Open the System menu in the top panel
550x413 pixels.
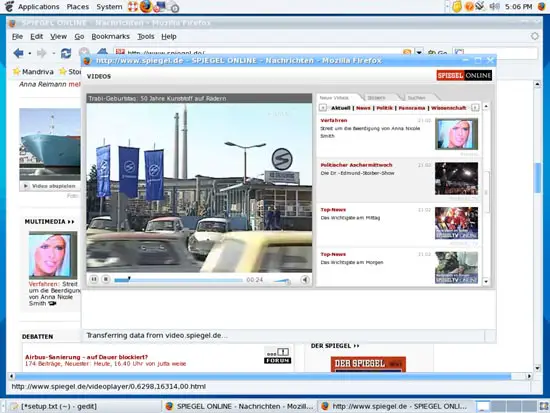coord(109,7)
